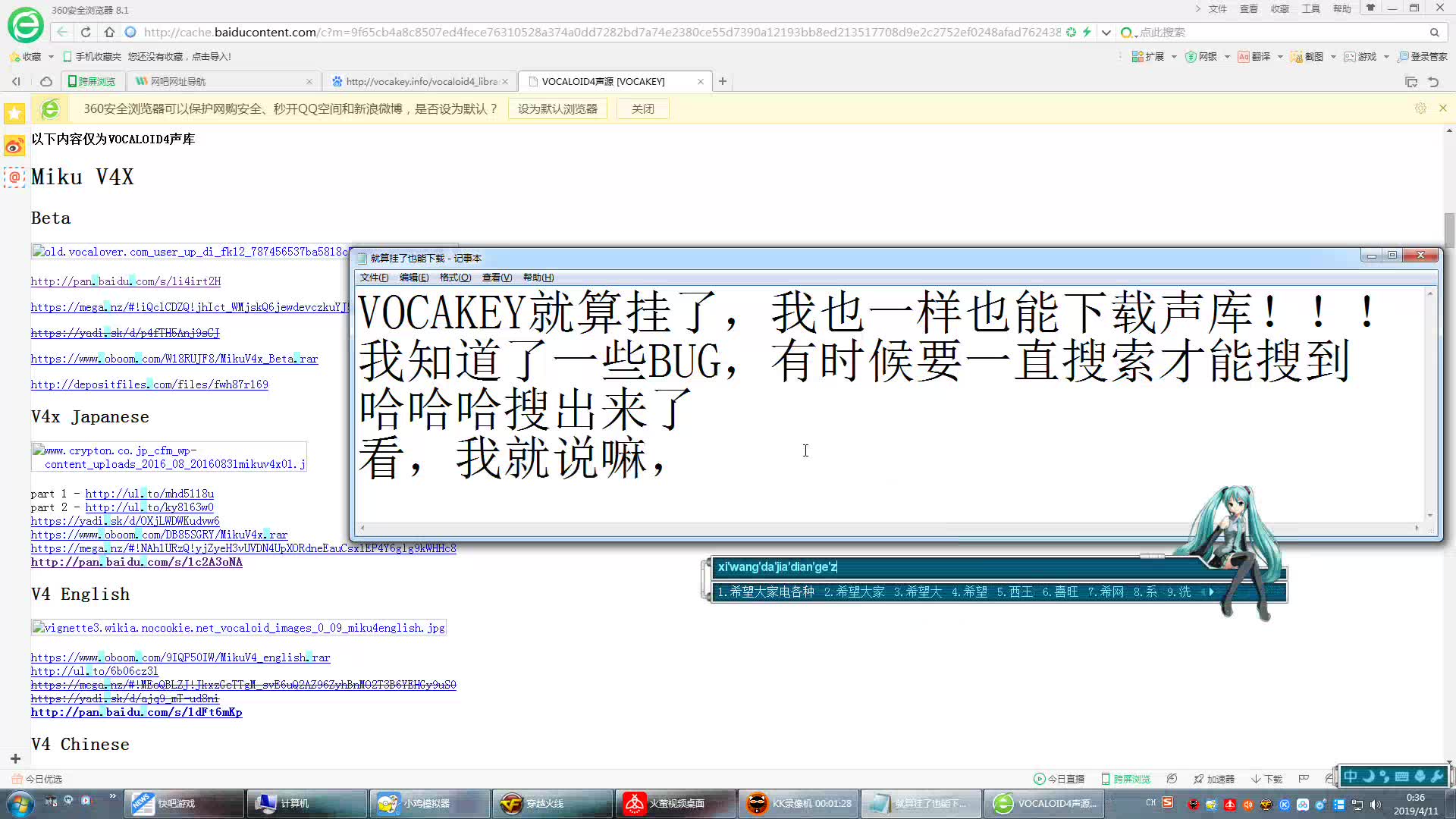
Task: Click the green lightning speed-mode icon in address bar
Action: coord(1087,32)
